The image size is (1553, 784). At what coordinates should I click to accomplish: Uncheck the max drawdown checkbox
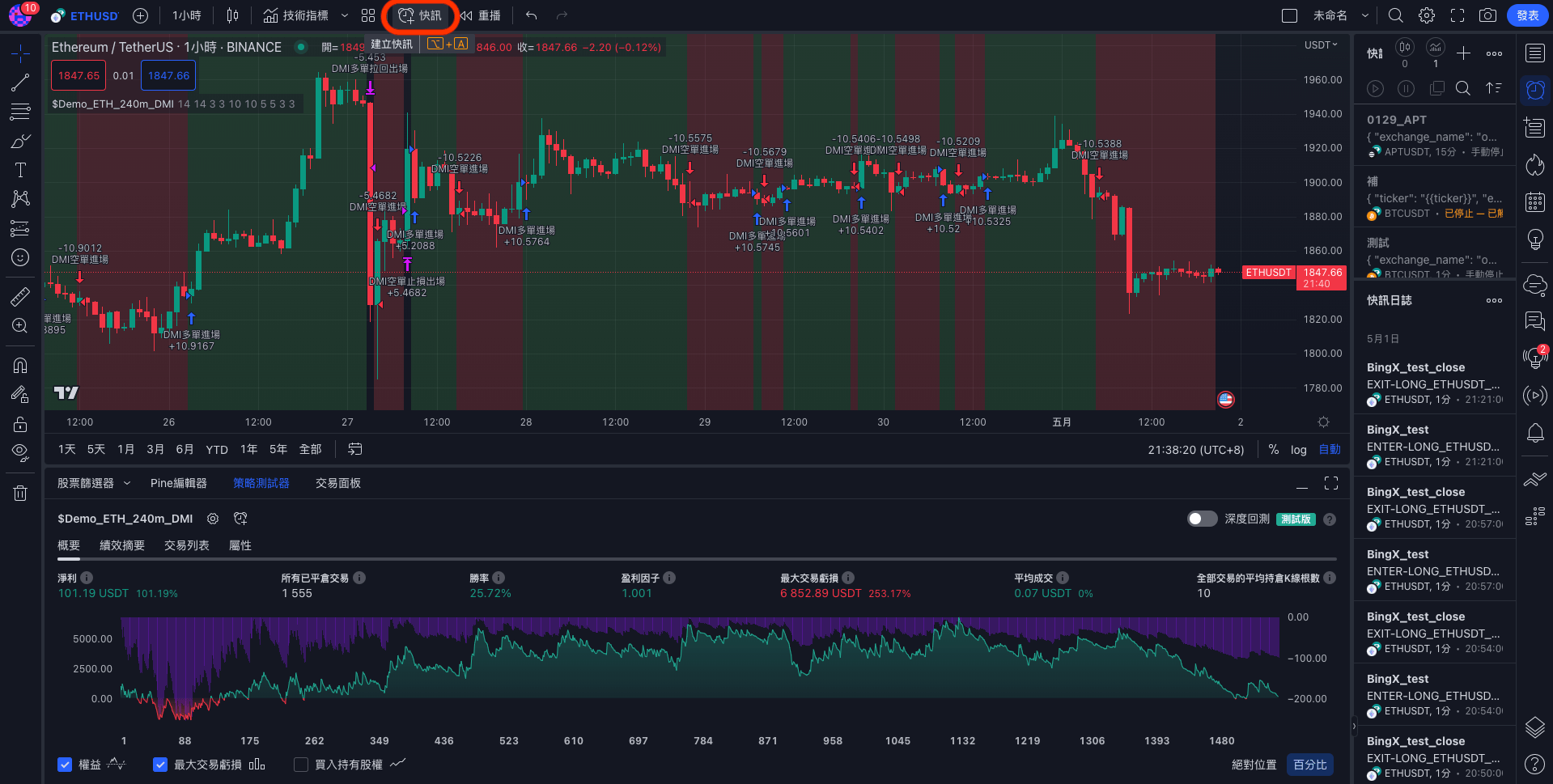[x=160, y=765]
